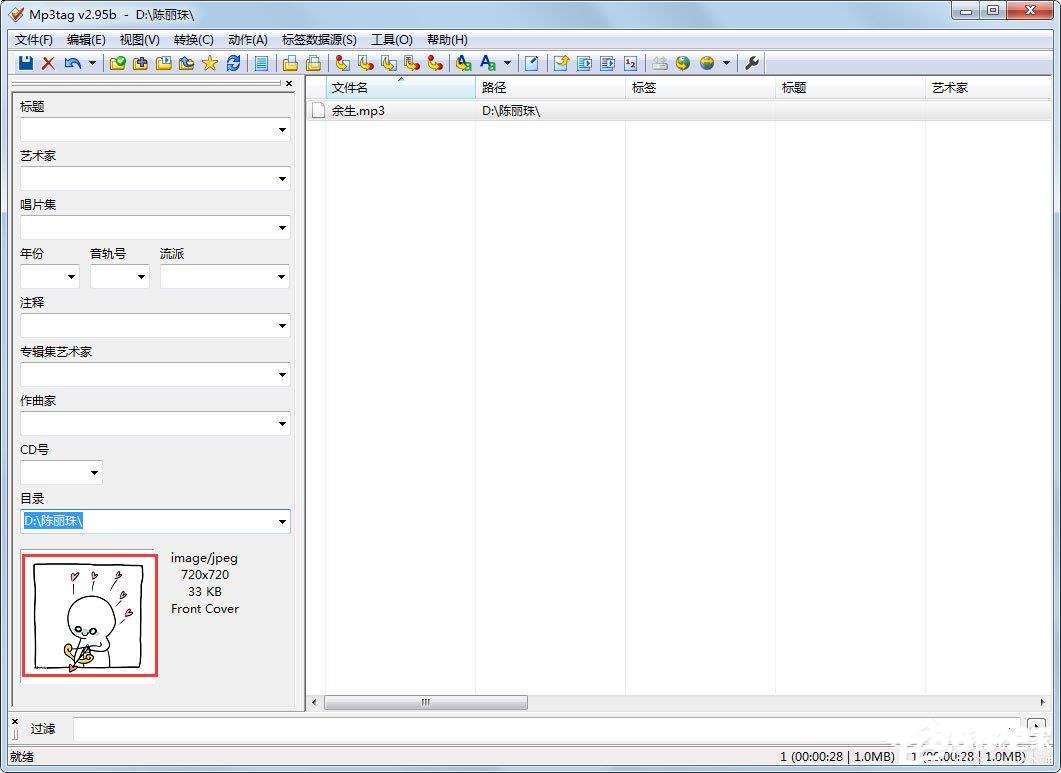Screen dimensions: 1061x773
Task: Expand the 年份 dropdown
Action: tap(71, 277)
